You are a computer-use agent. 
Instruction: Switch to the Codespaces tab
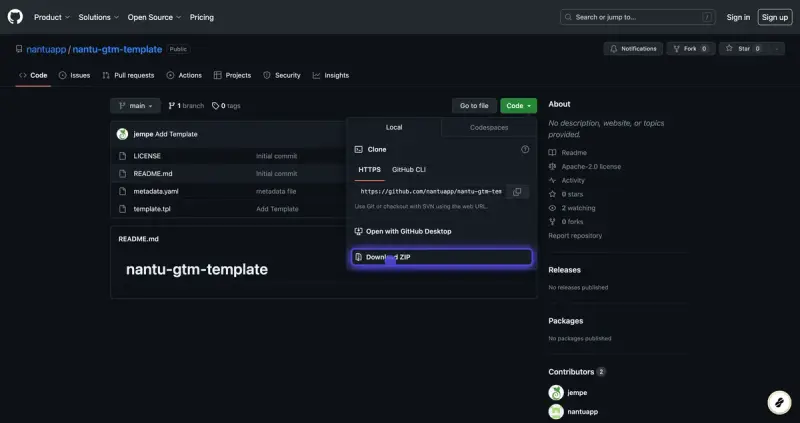pos(489,128)
